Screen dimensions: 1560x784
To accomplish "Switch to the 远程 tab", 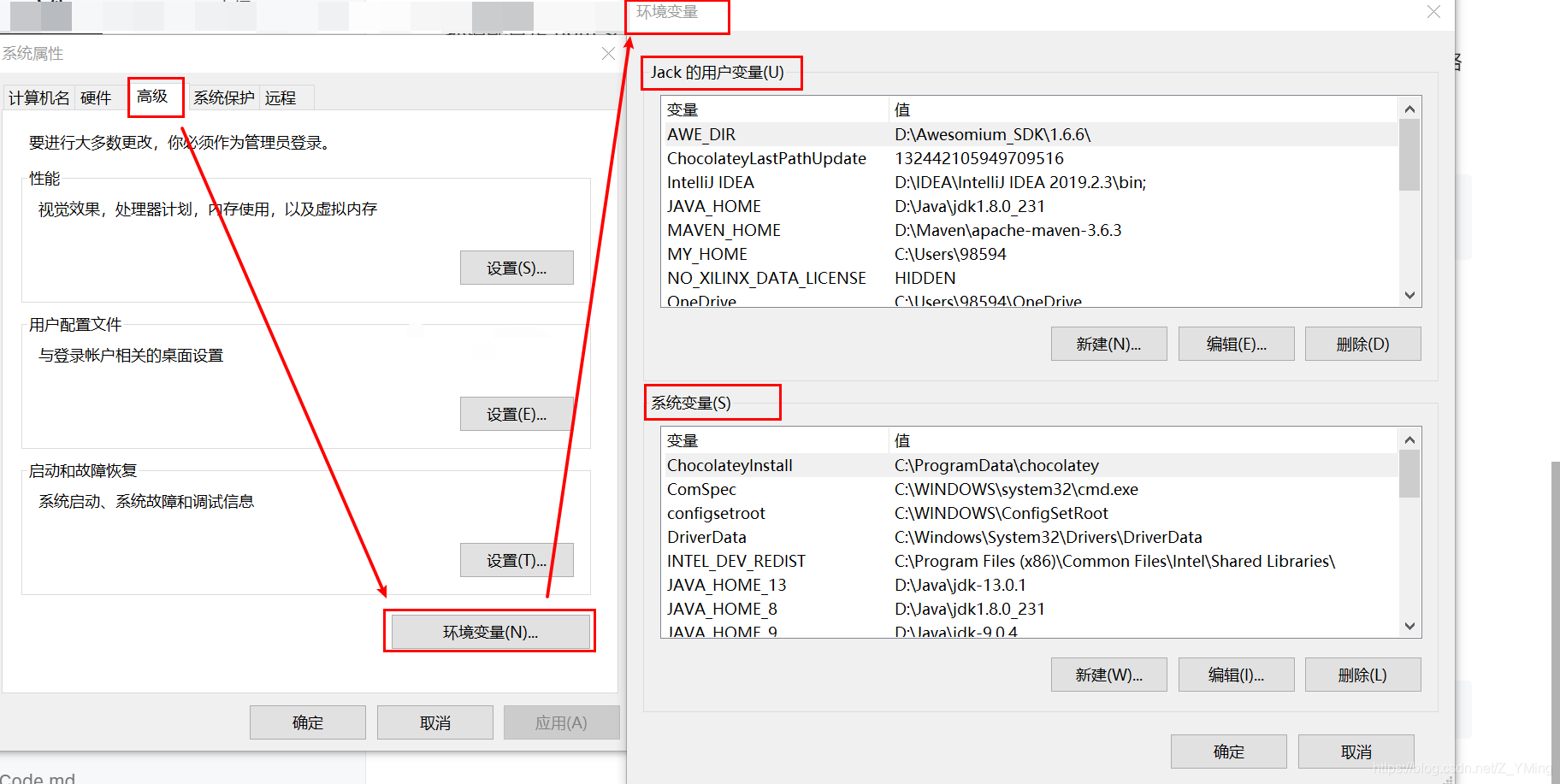I will click(x=281, y=98).
